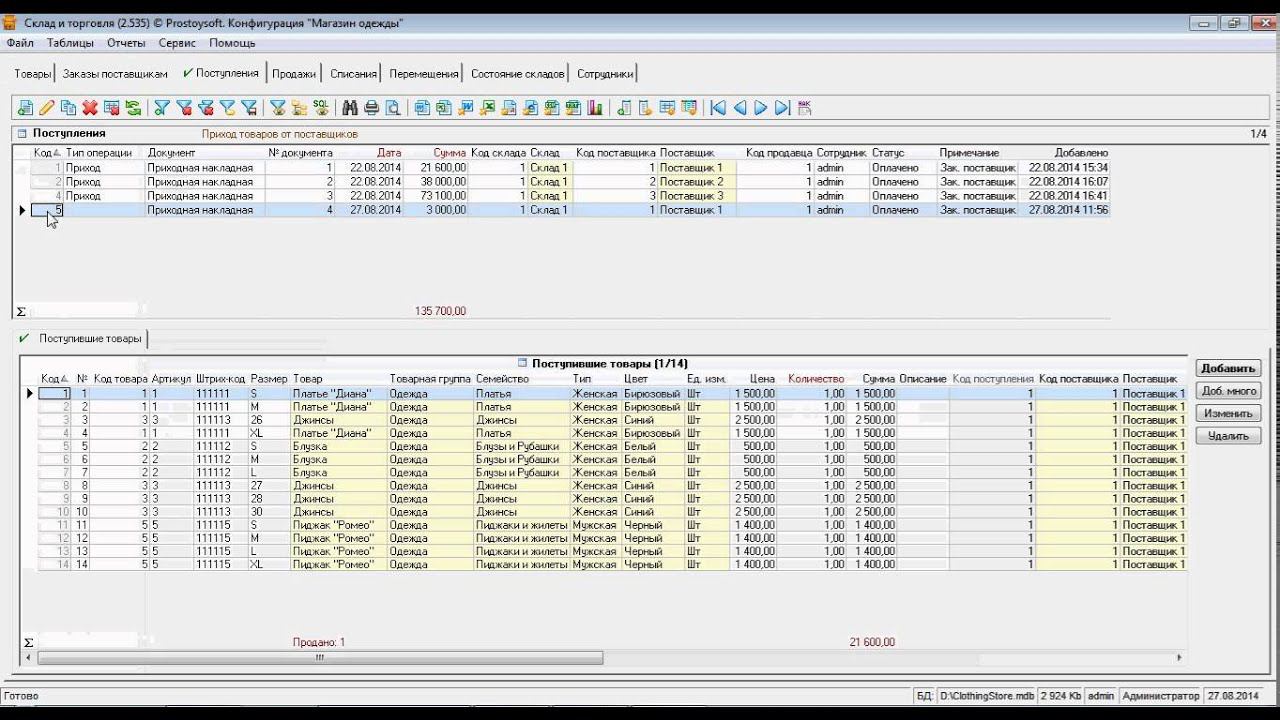Click the Доб. много button
The height and width of the screenshot is (720, 1280).
point(1228,391)
